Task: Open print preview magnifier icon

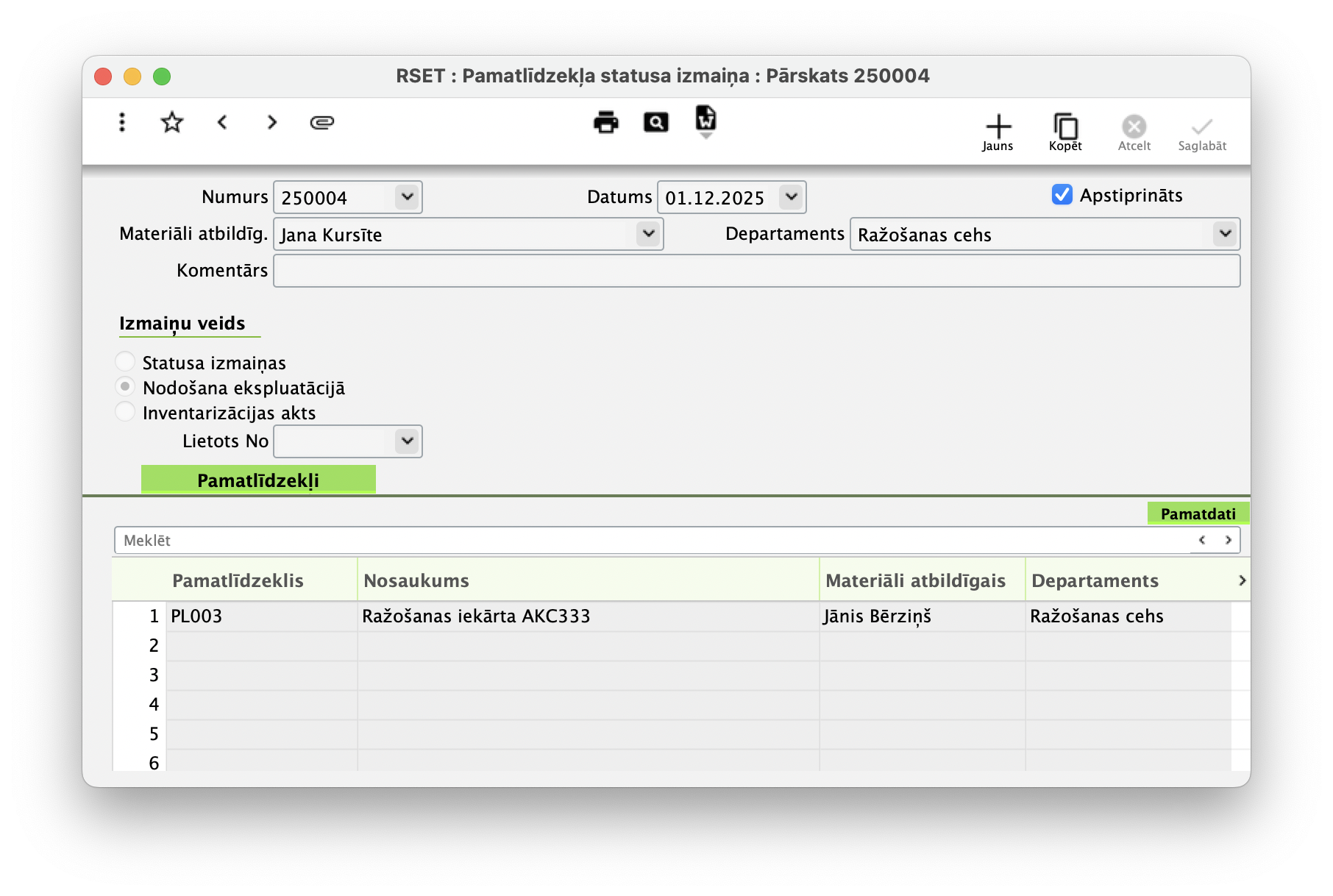Action: coord(655,122)
